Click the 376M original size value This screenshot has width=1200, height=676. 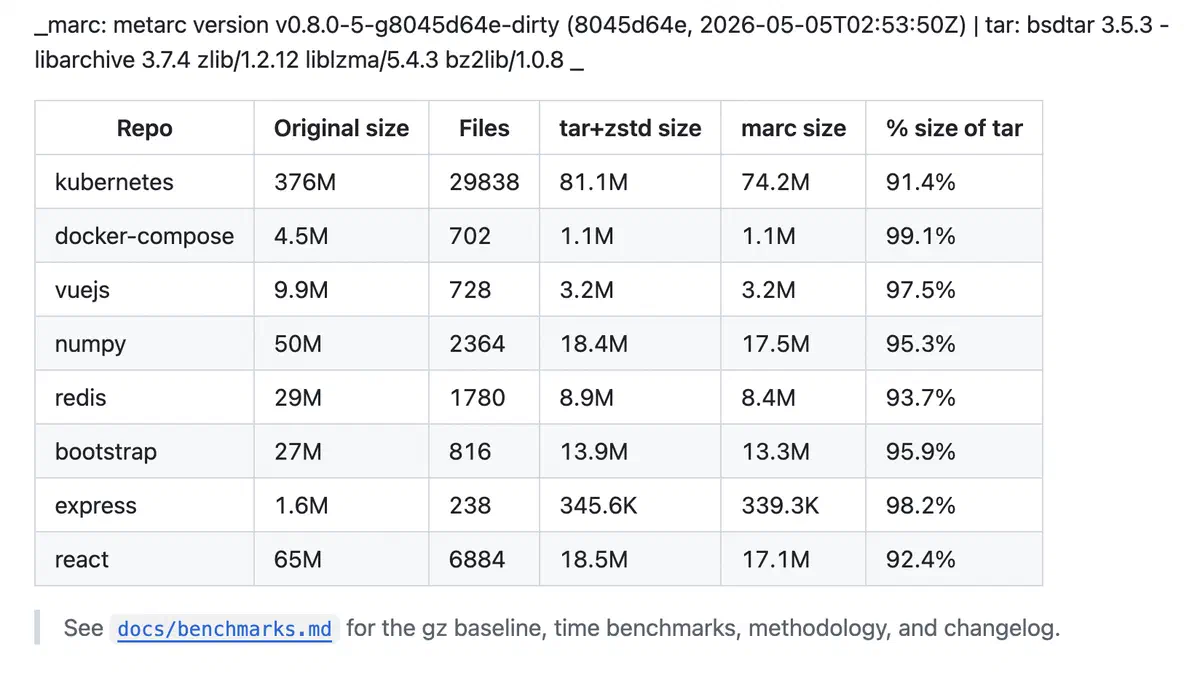(x=305, y=182)
